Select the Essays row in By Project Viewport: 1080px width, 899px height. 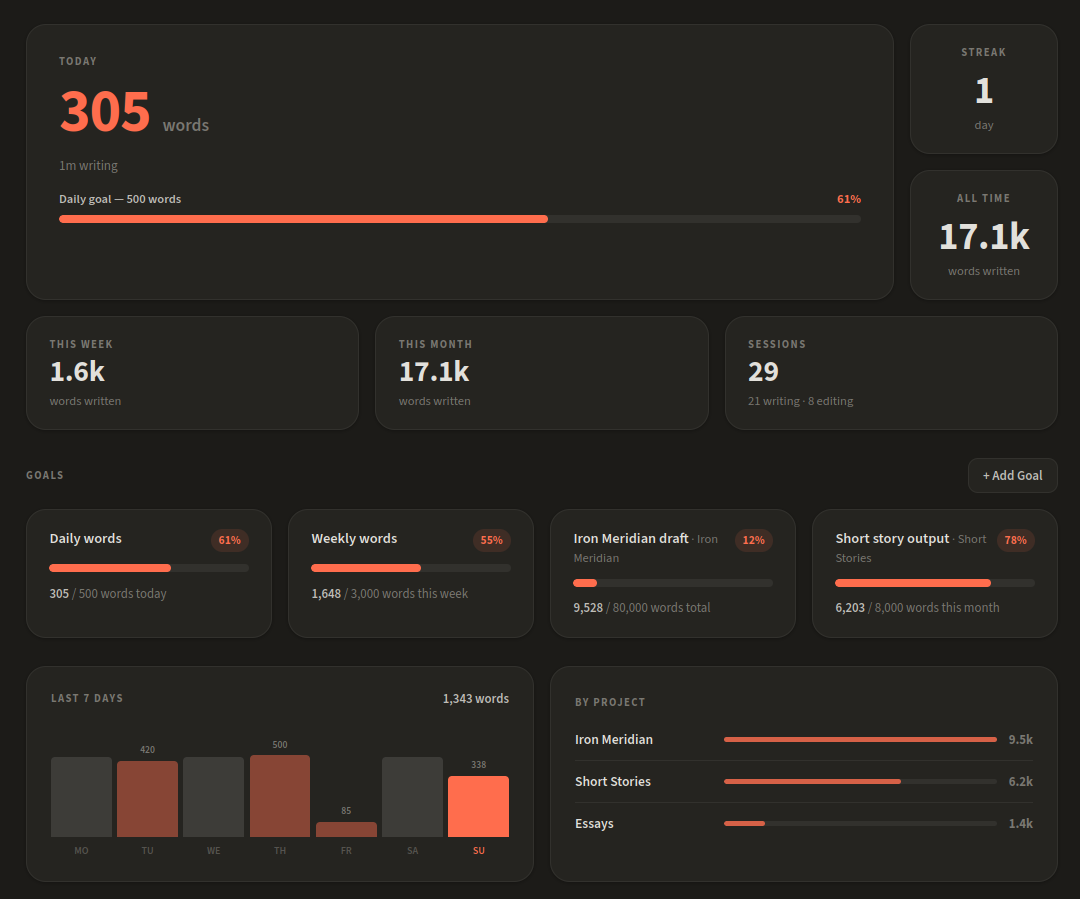pos(804,823)
